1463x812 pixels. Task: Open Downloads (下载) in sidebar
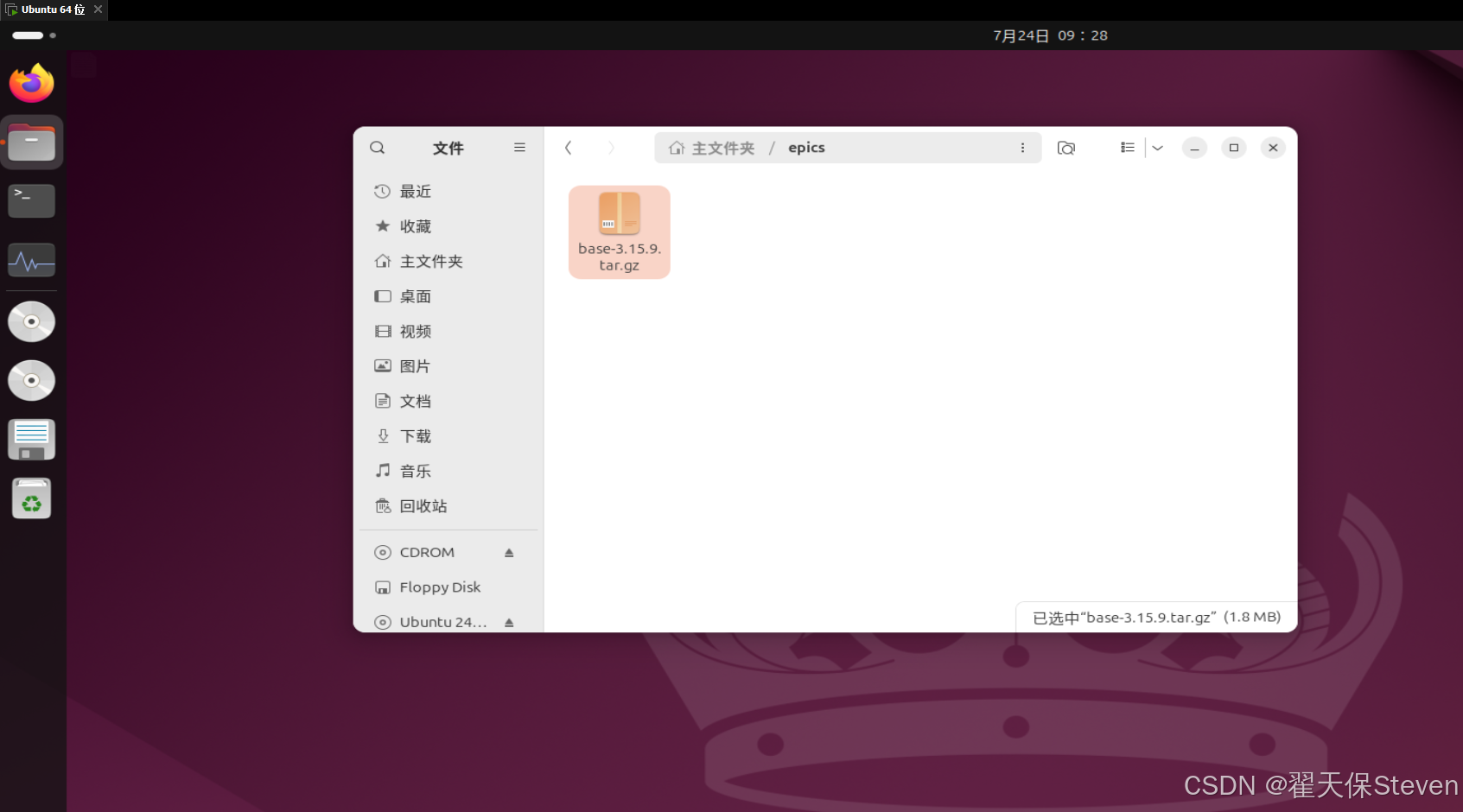[x=448, y=436]
